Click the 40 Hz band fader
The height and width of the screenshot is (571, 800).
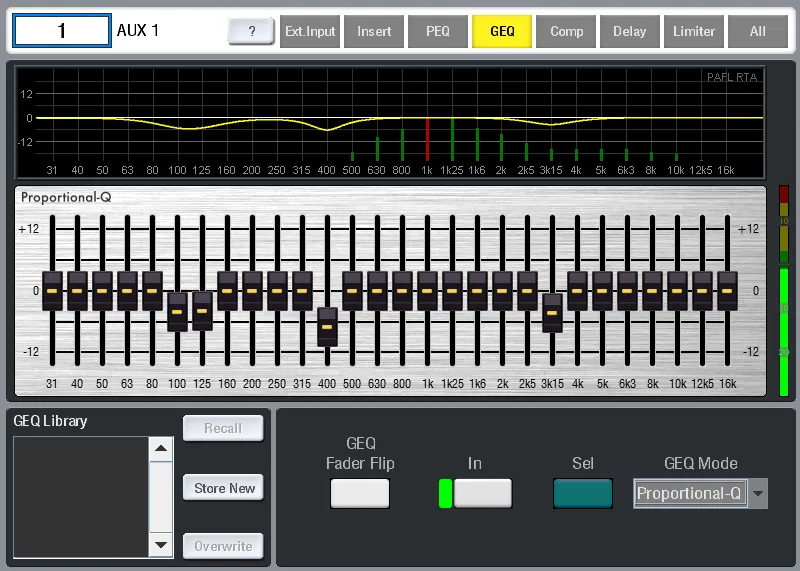point(77,291)
